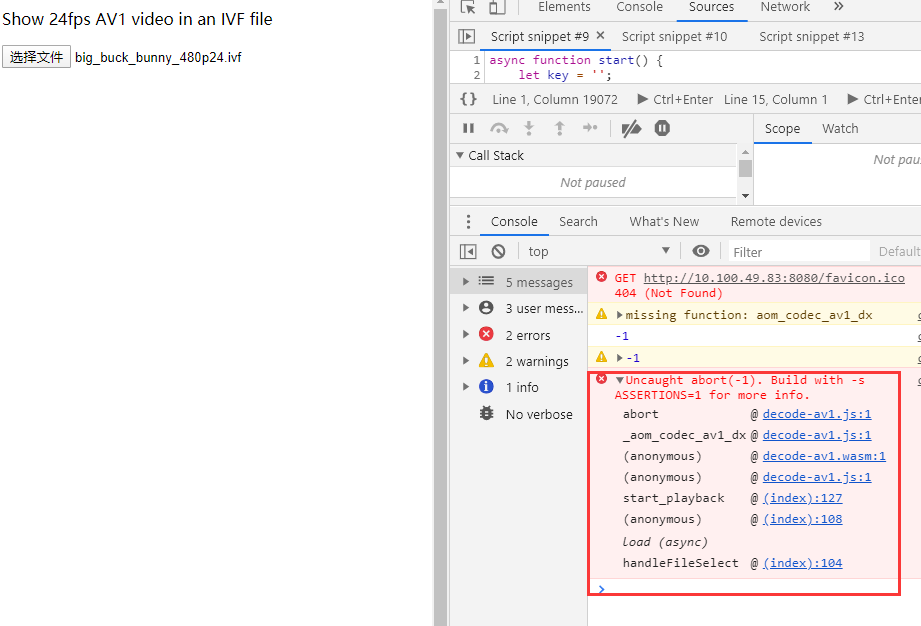This screenshot has height=626, width=921.
Task: Open the decode-av1.wasm:1 link
Action: pyautogui.click(x=824, y=456)
